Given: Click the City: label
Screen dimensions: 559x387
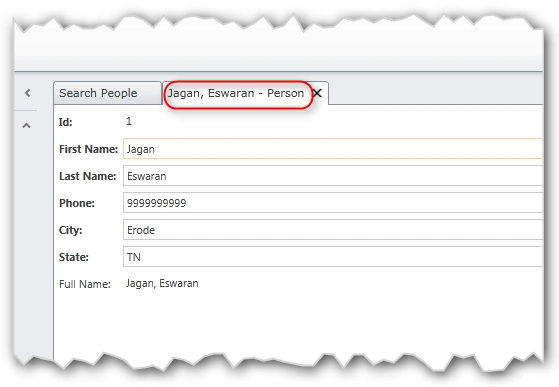Looking at the screenshot, I should [x=71, y=230].
